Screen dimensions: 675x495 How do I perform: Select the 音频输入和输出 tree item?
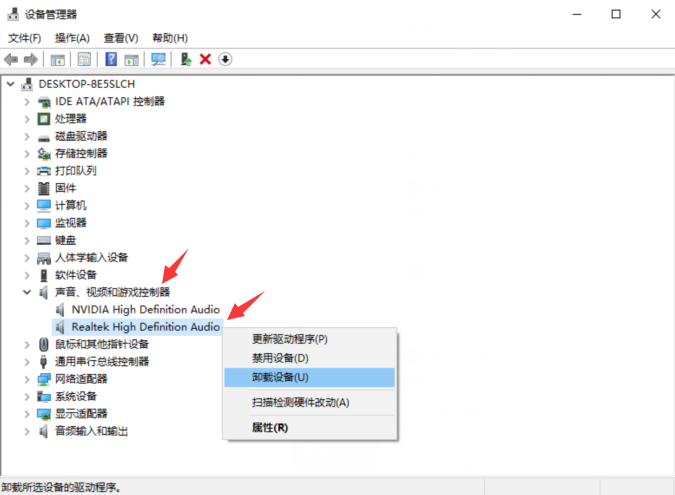pos(91,431)
